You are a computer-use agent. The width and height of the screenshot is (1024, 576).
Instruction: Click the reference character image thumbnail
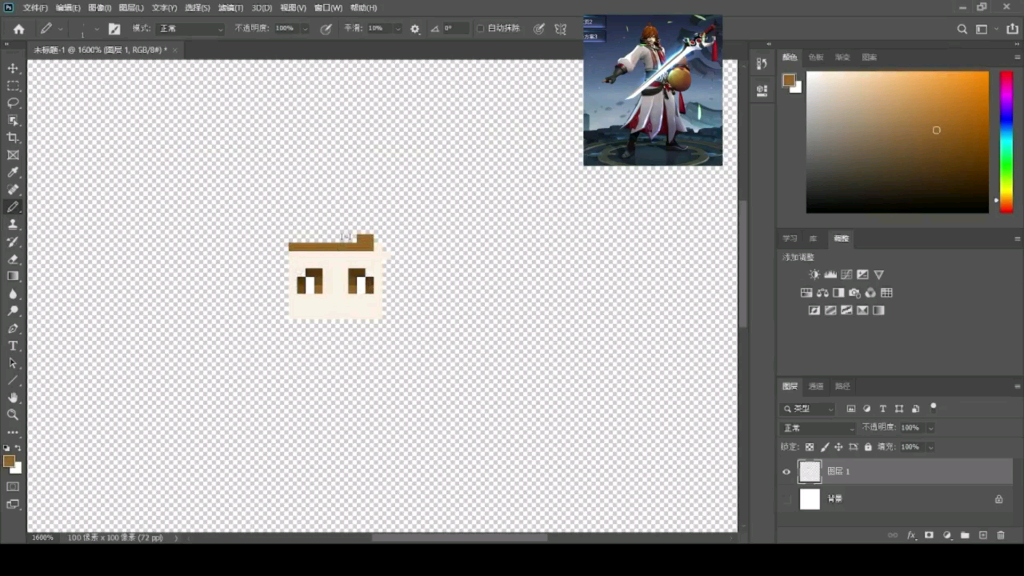coord(652,90)
